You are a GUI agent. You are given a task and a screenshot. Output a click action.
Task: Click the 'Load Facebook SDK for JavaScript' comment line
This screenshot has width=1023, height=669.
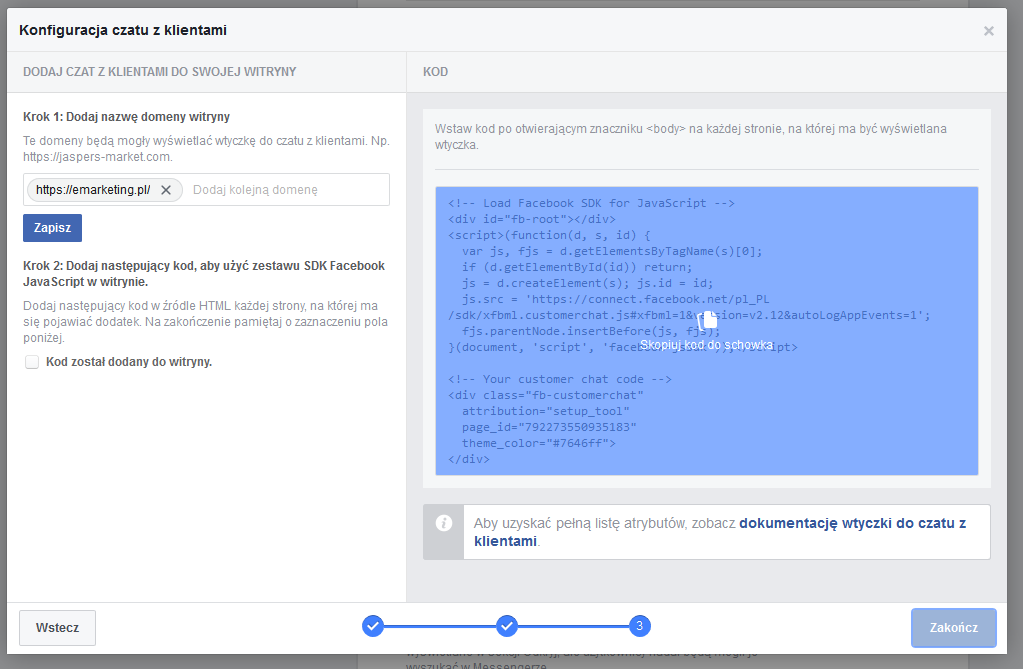(592, 203)
